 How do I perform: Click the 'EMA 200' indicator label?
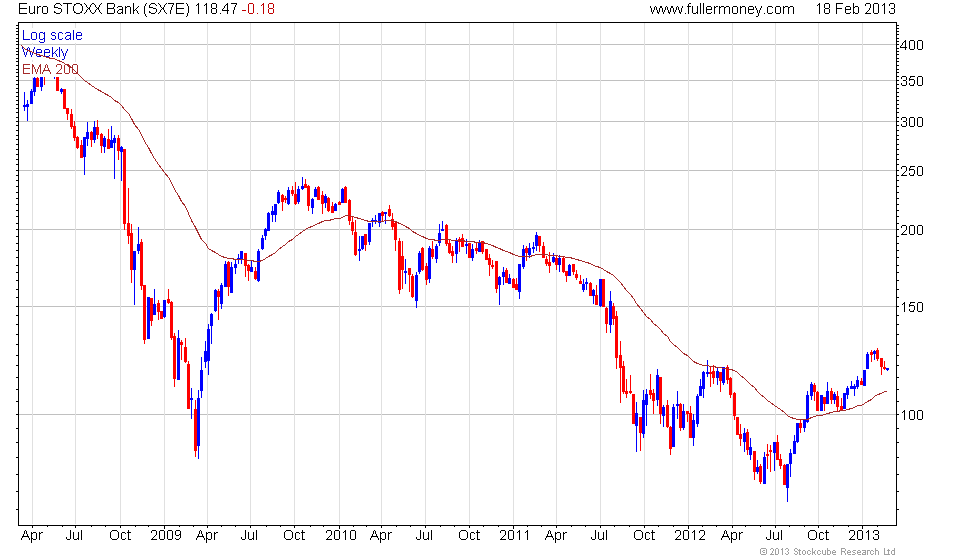[x=50, y=69]
